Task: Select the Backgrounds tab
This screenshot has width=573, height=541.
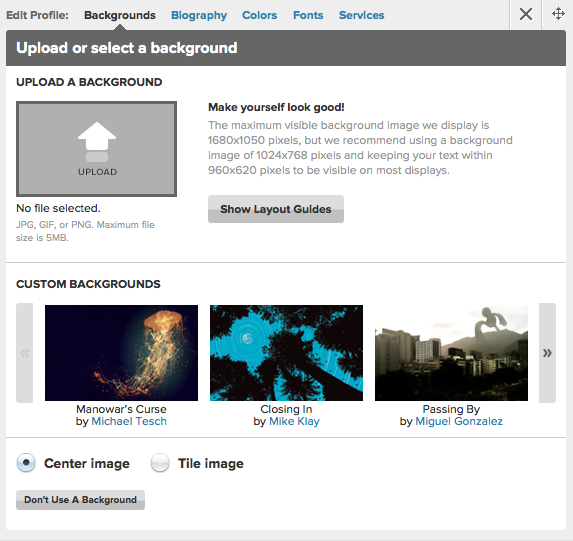Action: [120, 15]
